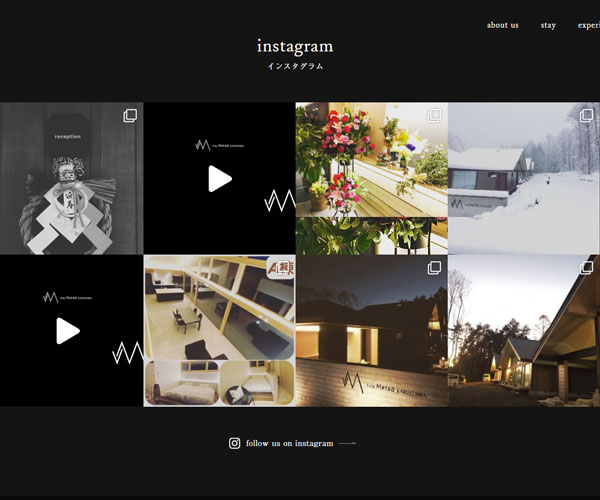Click the multi-photo icon on dusk cabins post
The height and width of the screenshot is (500, 600).
click(586, 268)
